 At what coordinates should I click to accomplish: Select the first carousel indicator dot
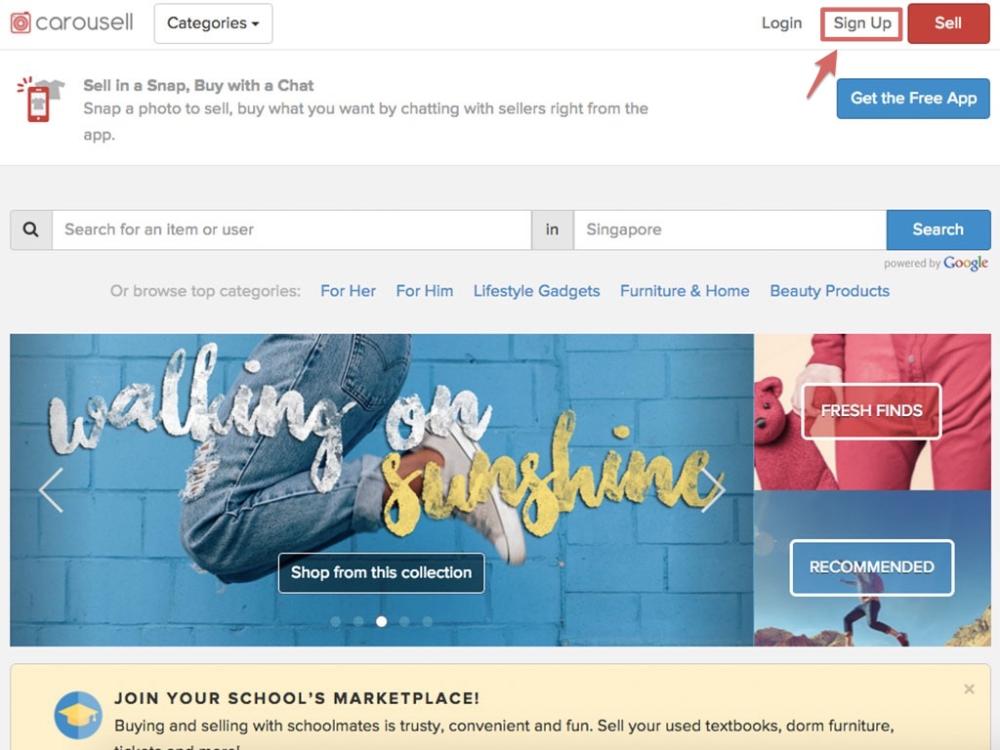[335, 621]
